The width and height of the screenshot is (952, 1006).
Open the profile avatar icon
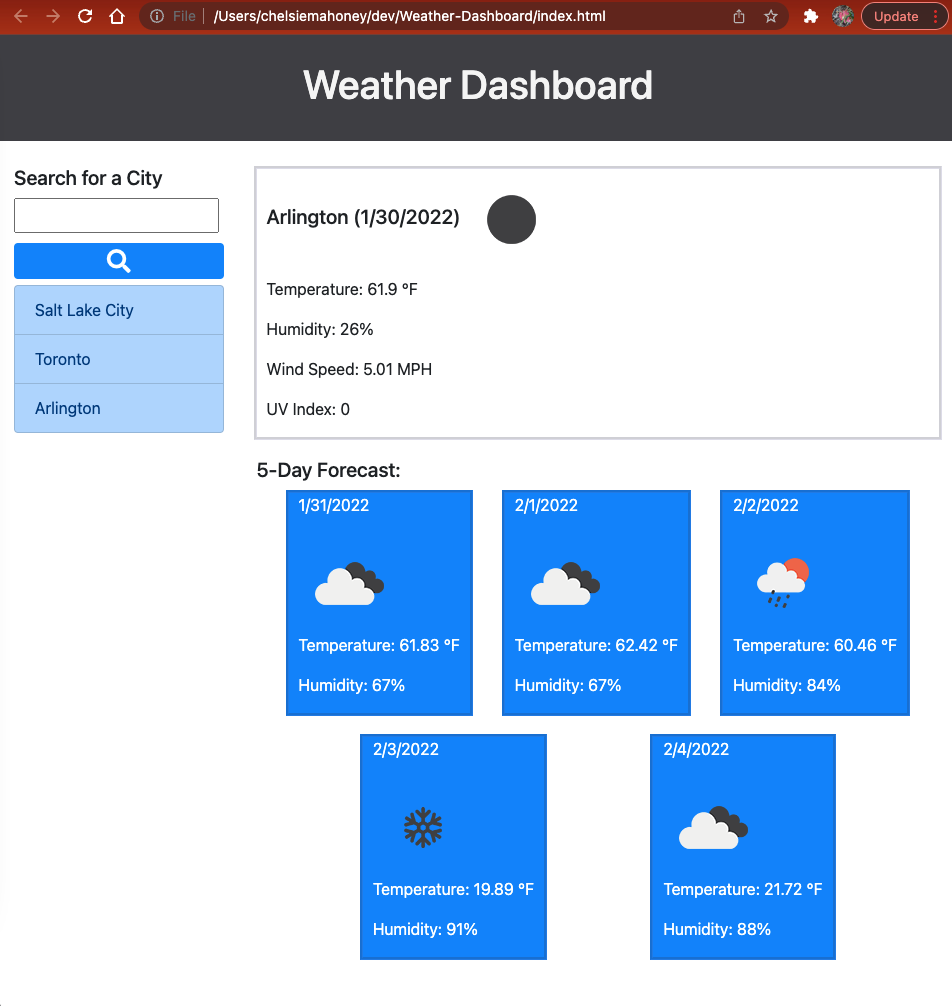pos(842,16)
